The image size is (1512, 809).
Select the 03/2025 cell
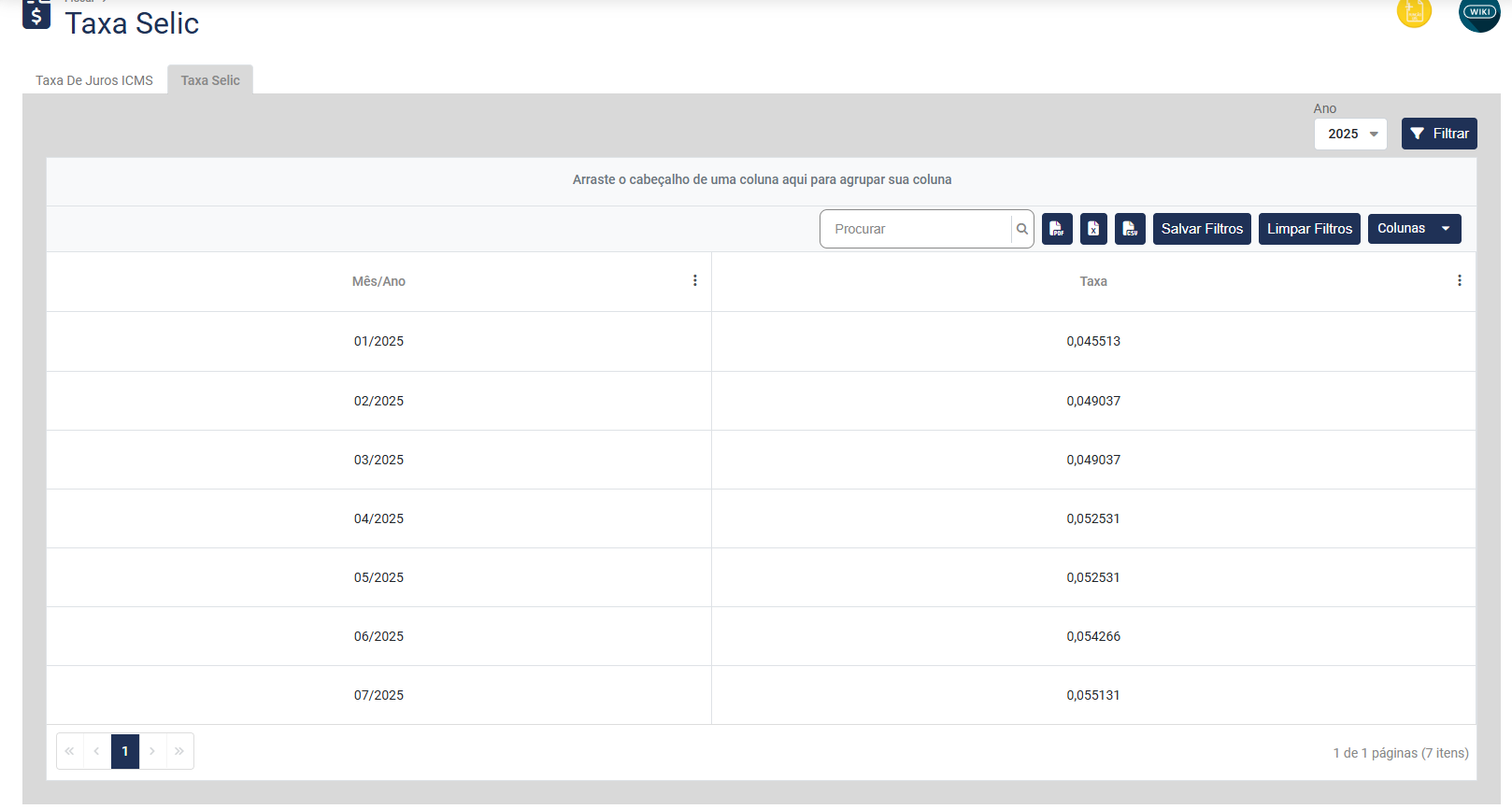pyautogui.click(x=378, y=460)
